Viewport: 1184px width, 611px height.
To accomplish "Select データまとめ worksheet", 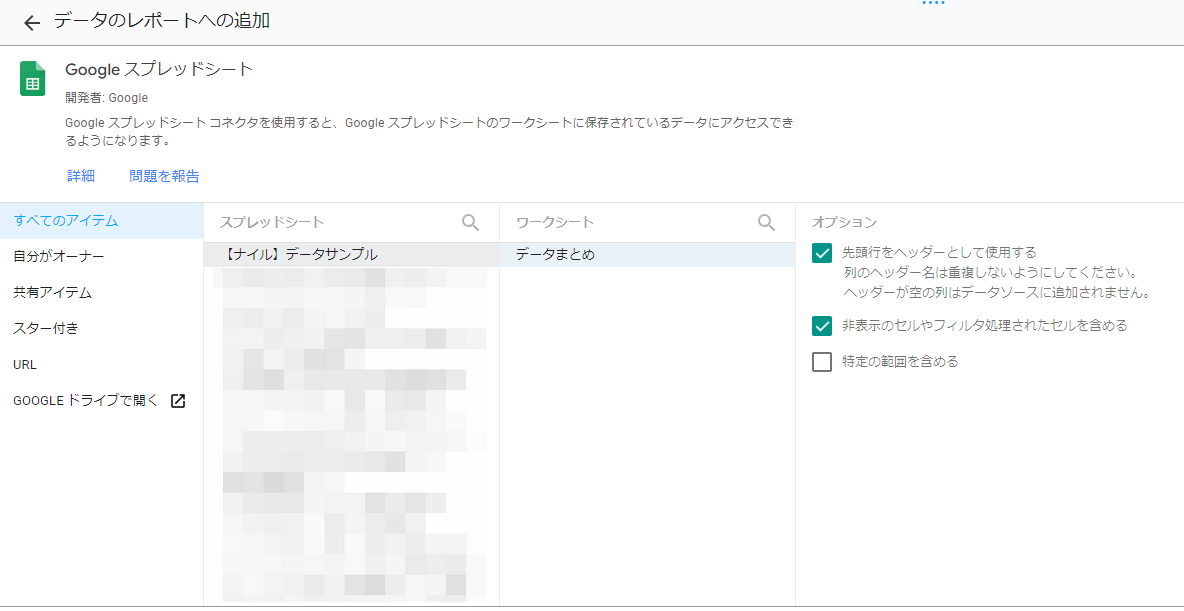I will [647, 255].
